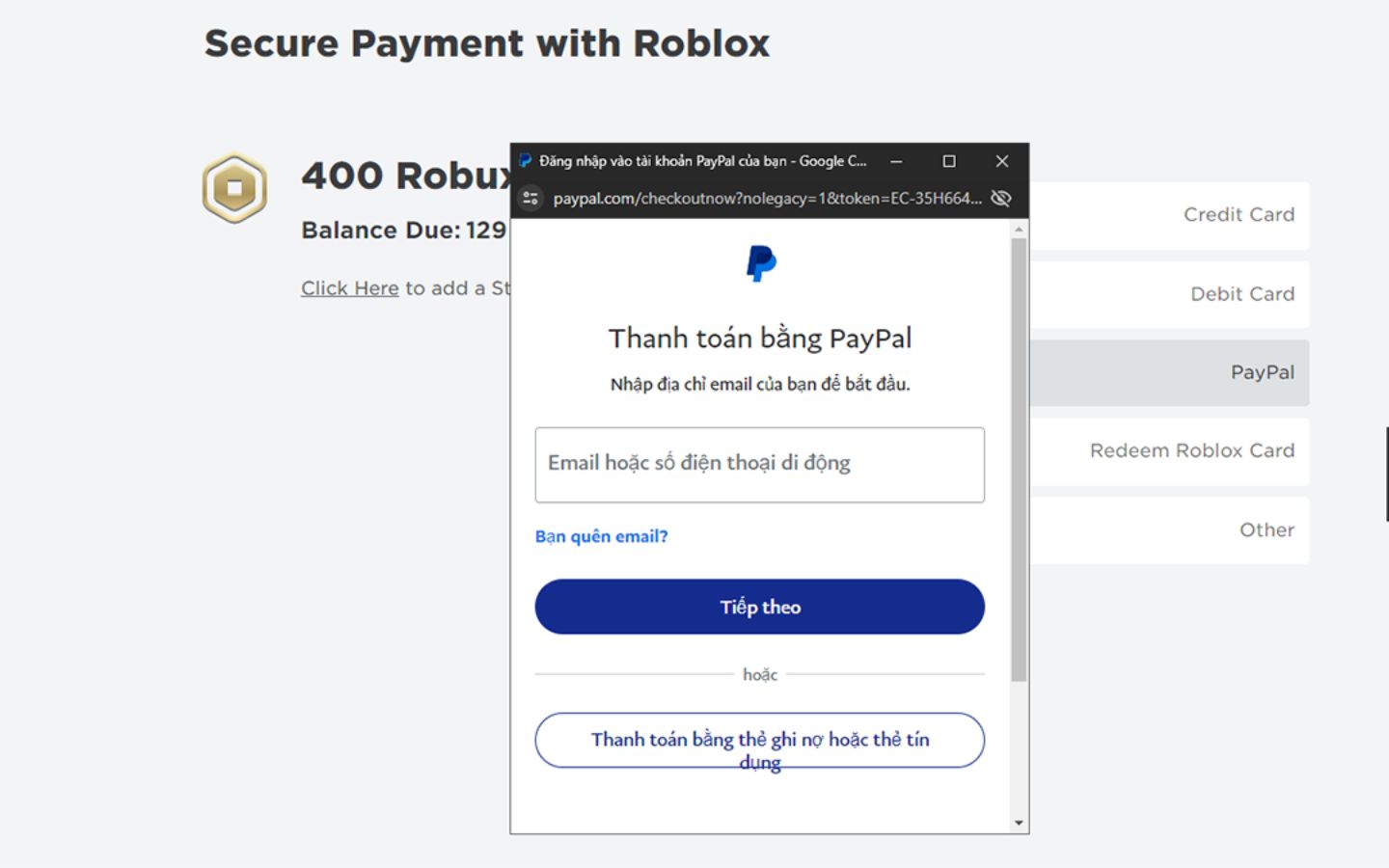Click 'Thanh toán bằng thẻ ghi nợ hoặc thẻ tín dụng'
The image size is (1389, 868).
pos(759,741)
